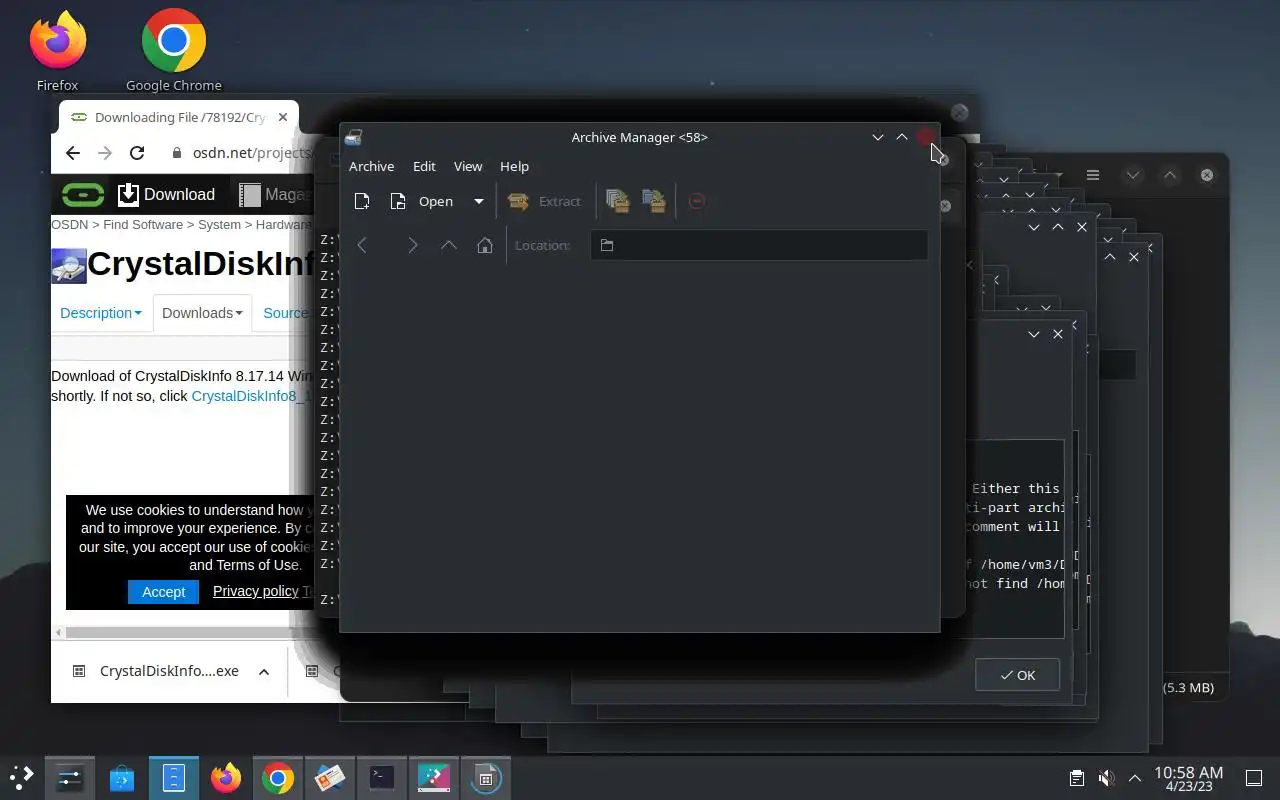Viewport: 1280px width, 800px height.
Task: Open Discover software store from taskbar
Action: 122,778
